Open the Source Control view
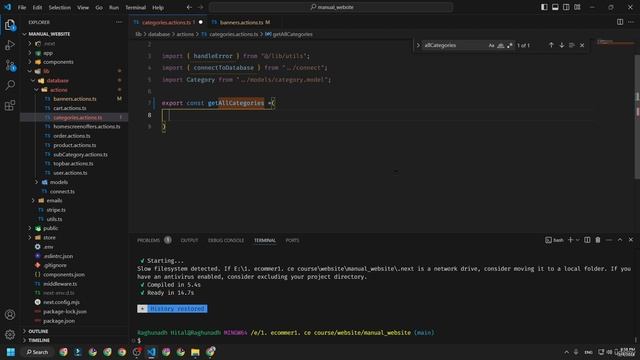This screenshot has height=360, width=640. click(10, 65)
